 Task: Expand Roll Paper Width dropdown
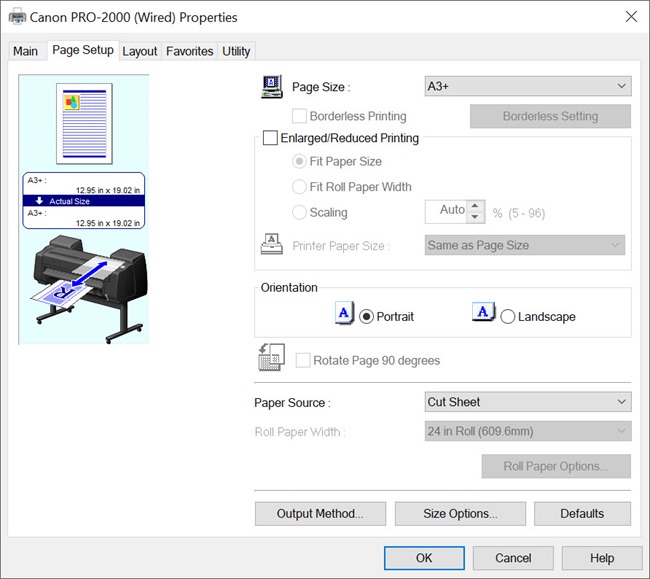pos(528,431)
